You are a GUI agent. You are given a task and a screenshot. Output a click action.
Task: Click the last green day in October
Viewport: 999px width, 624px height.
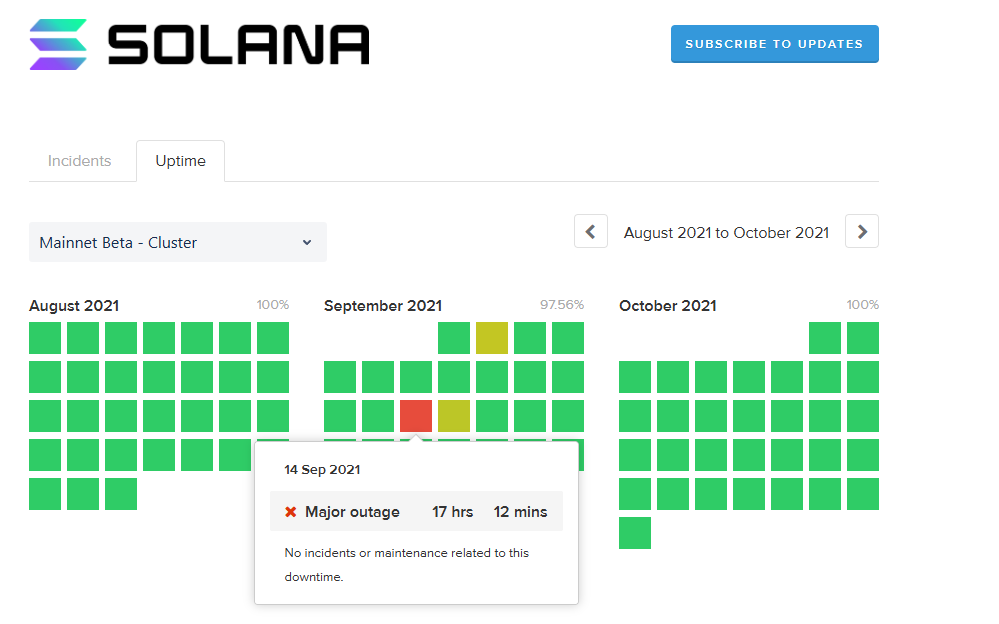click(635, 533)
